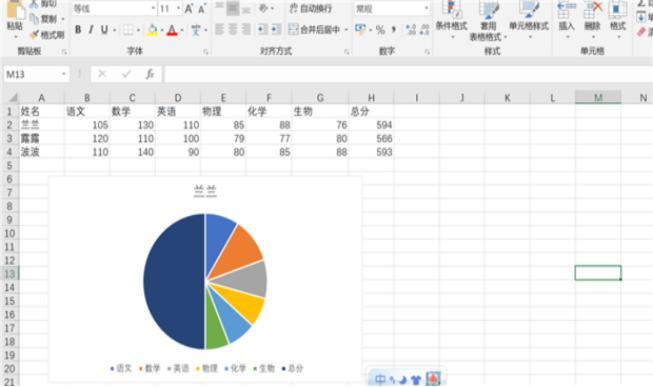The width and height of the screenshot is (653, 387).
Task: Click the insert function fx icon
Action: [150, 74]
